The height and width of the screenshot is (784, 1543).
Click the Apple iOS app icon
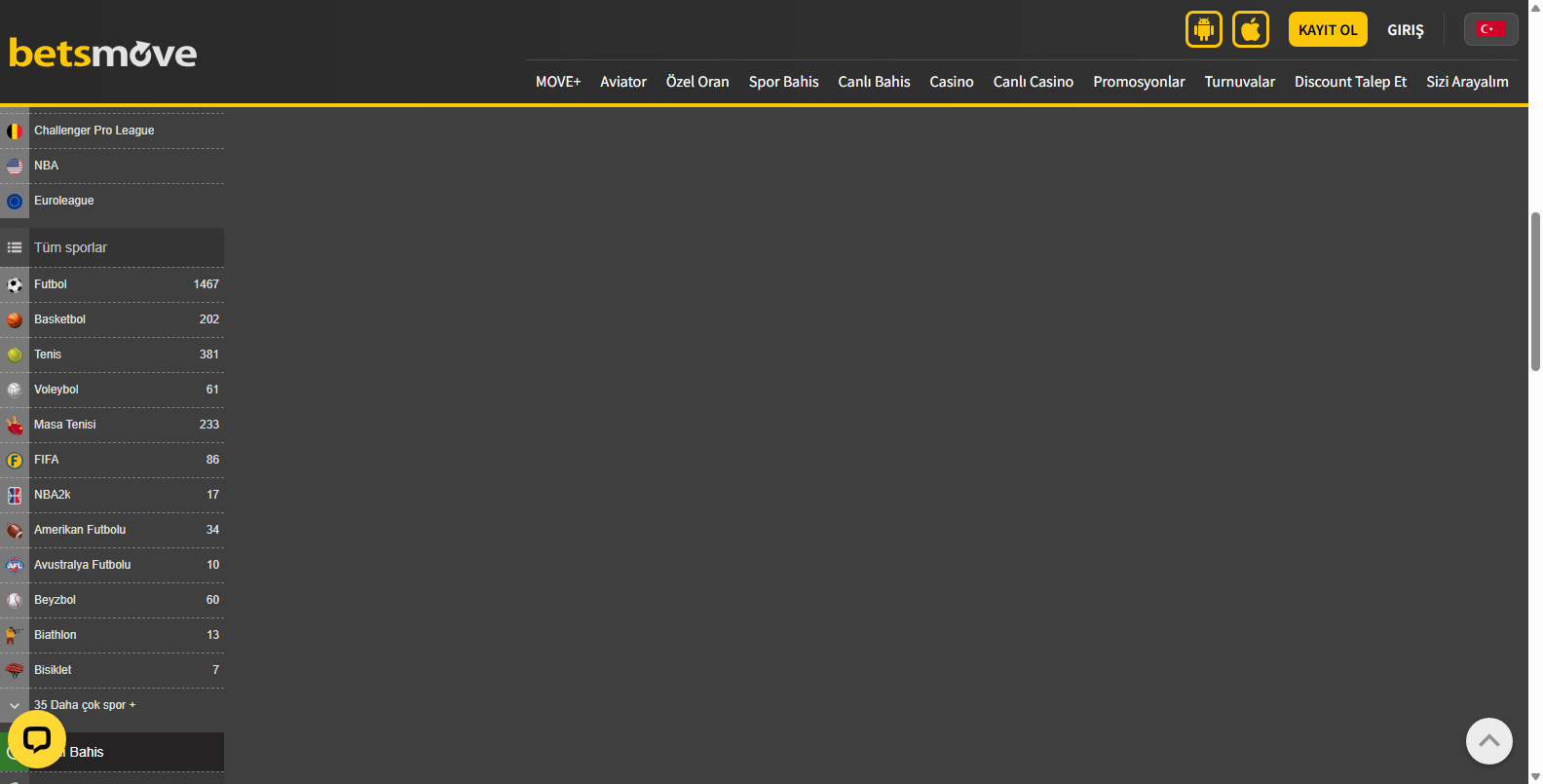coord(1250,29)
